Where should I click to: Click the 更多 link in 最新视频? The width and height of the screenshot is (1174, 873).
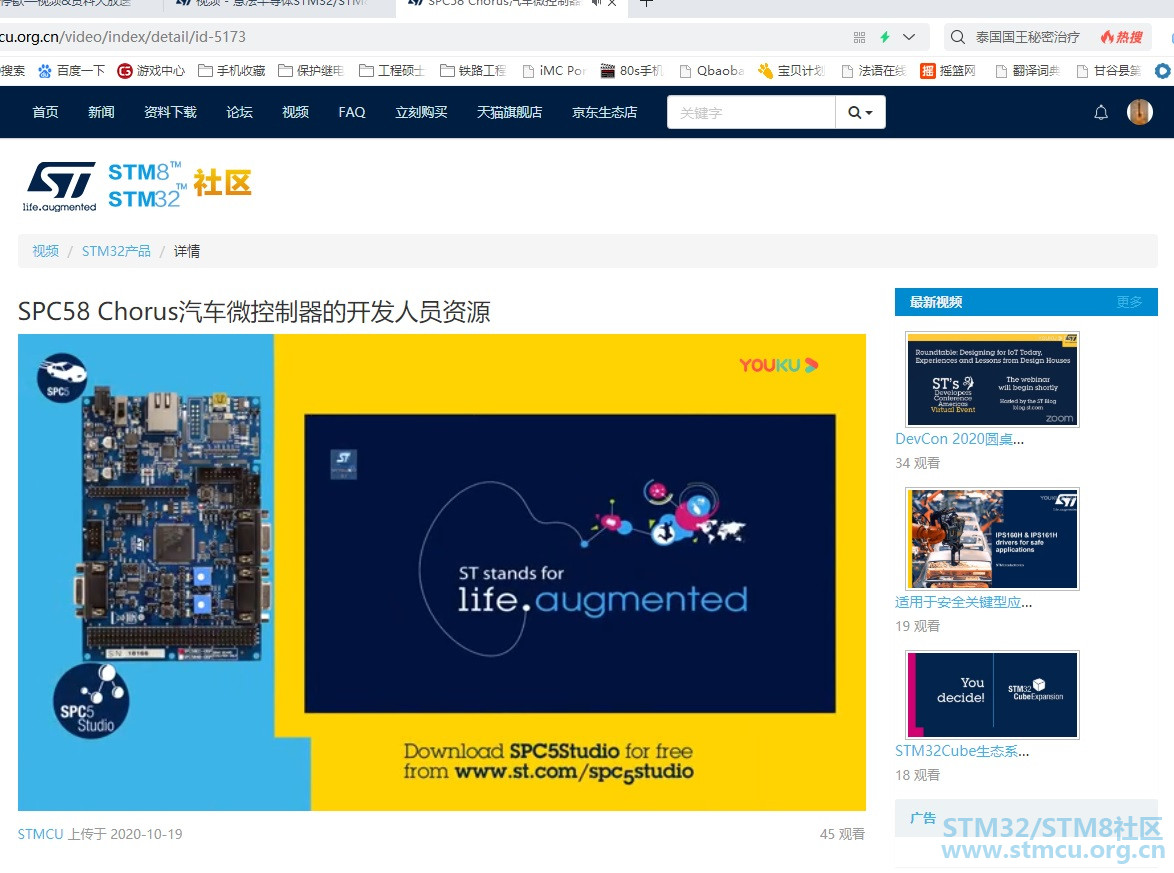click(x=1129, y=302)
